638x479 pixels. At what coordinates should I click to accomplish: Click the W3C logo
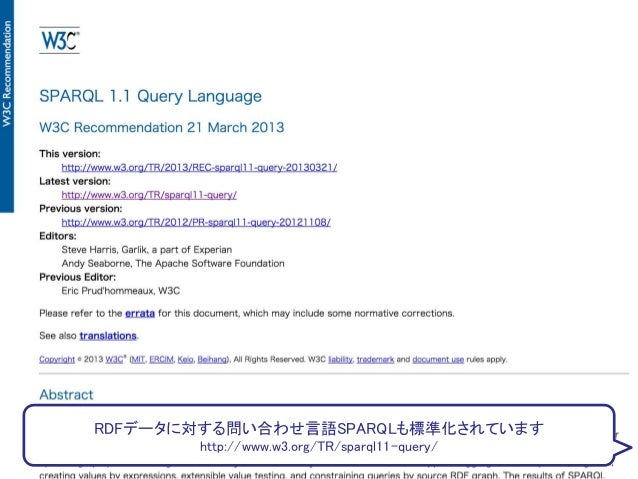click(x=59, y=40)
